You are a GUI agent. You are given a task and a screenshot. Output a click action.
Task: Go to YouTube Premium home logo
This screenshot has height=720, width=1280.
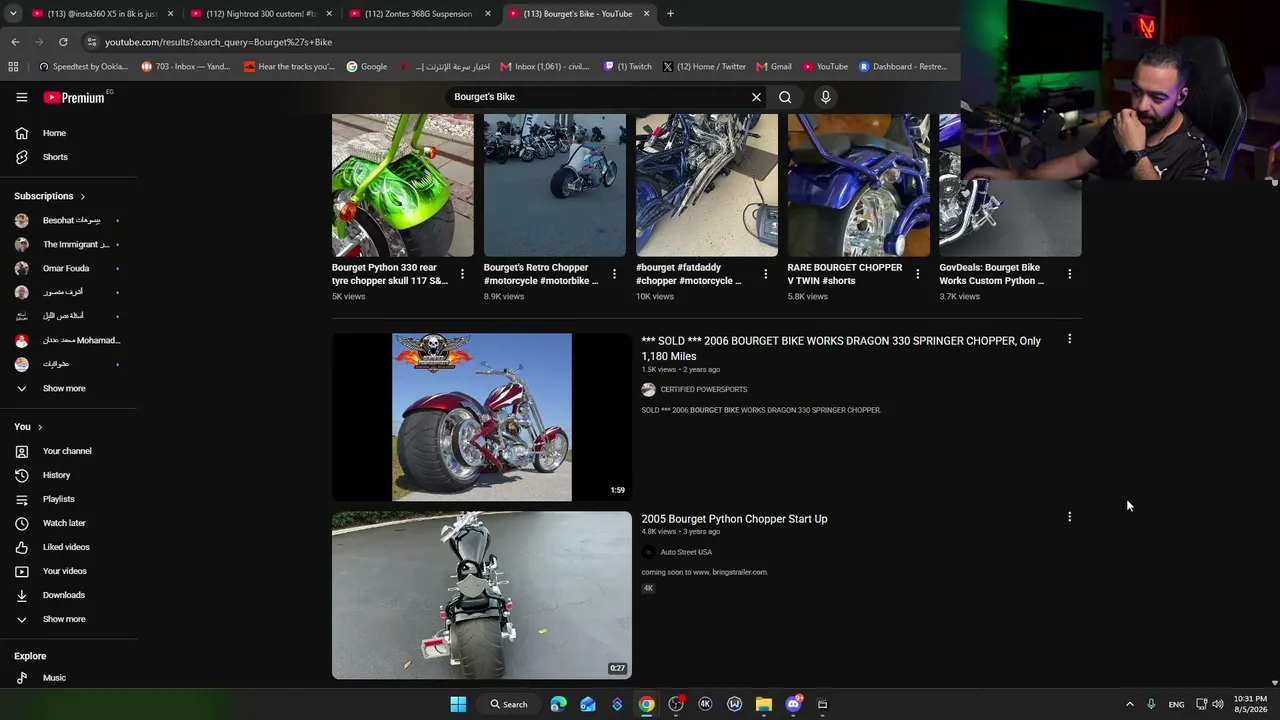pos(74,97)
